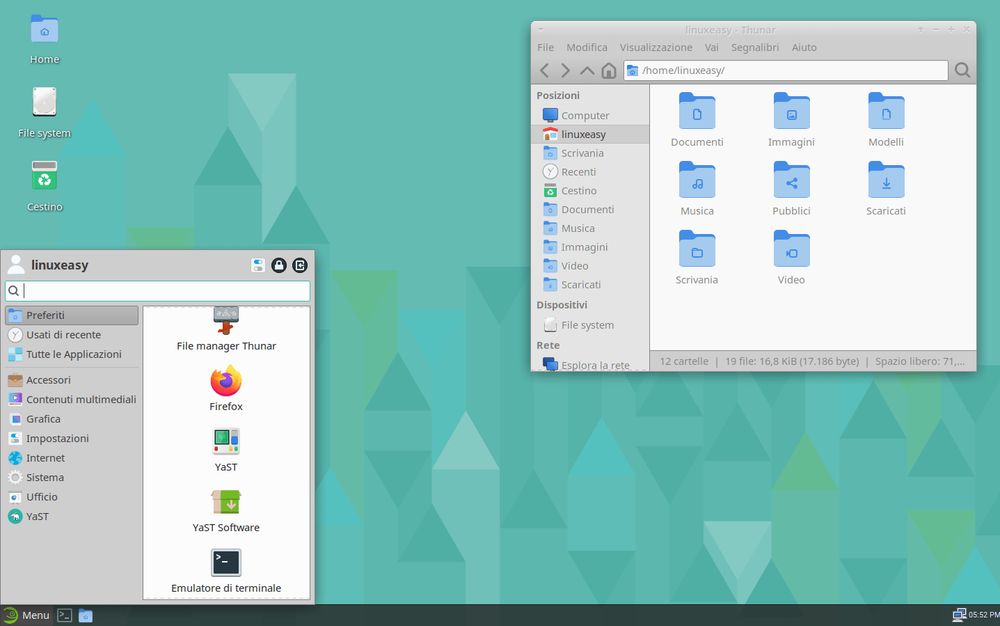Open the Modelli folder in Thunar
1000x626 pixels.
tap(886, 110)
